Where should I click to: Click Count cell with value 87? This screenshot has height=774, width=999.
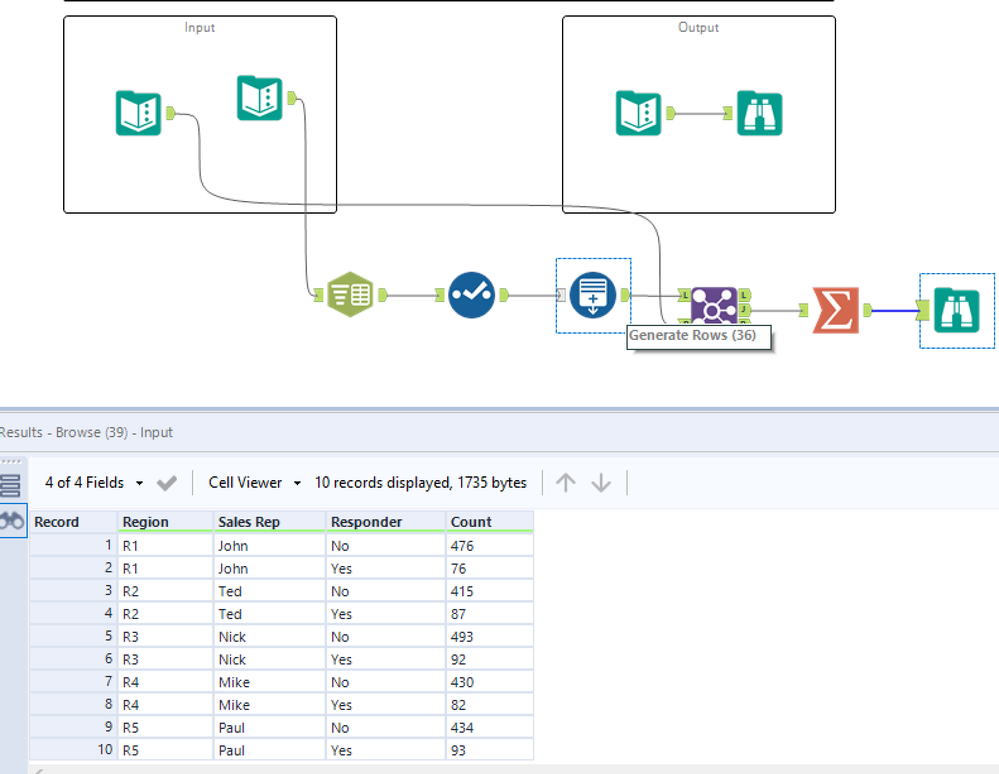click(490, 614)
